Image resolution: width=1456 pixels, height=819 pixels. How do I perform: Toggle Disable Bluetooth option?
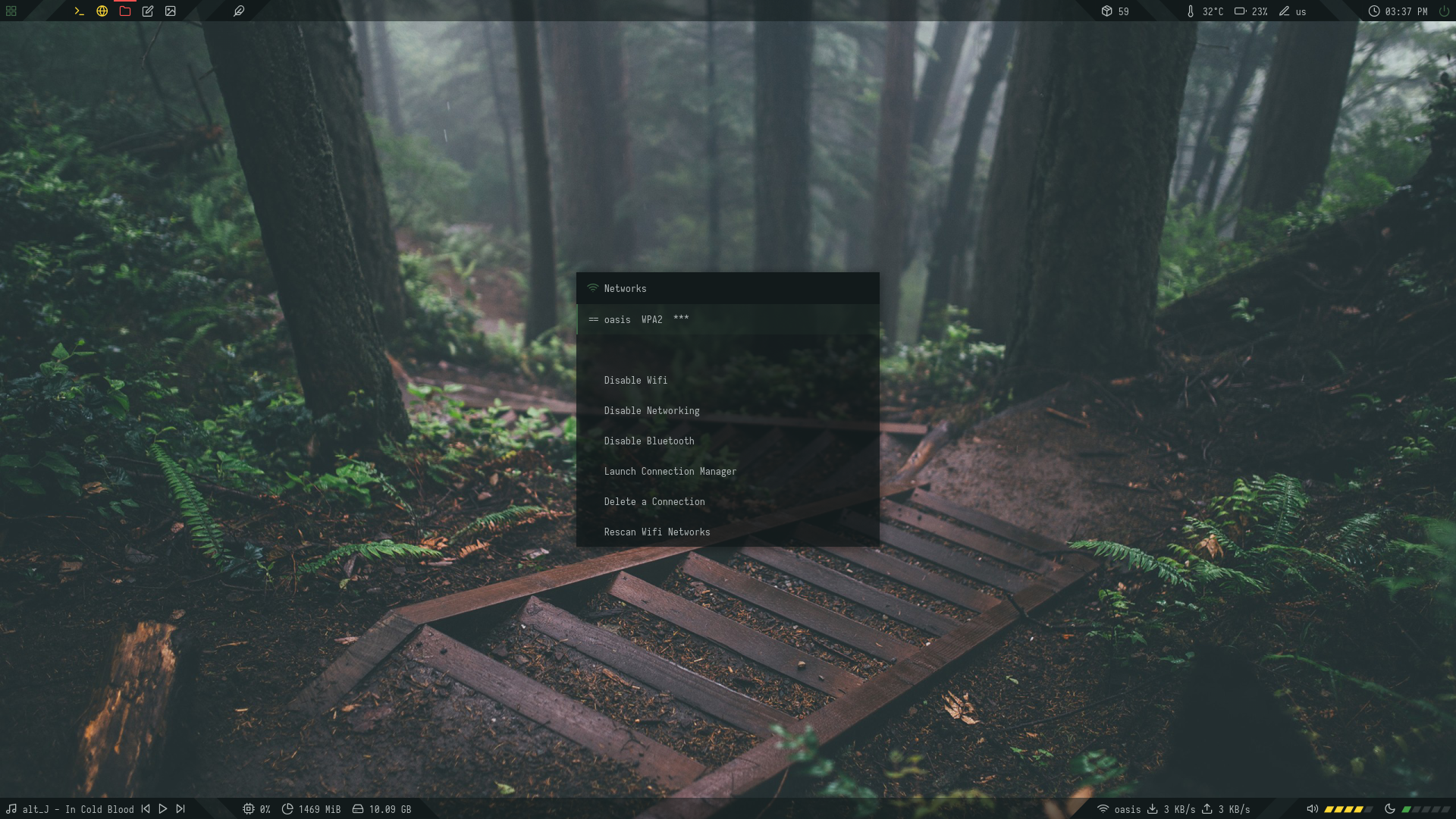(648, 441)
